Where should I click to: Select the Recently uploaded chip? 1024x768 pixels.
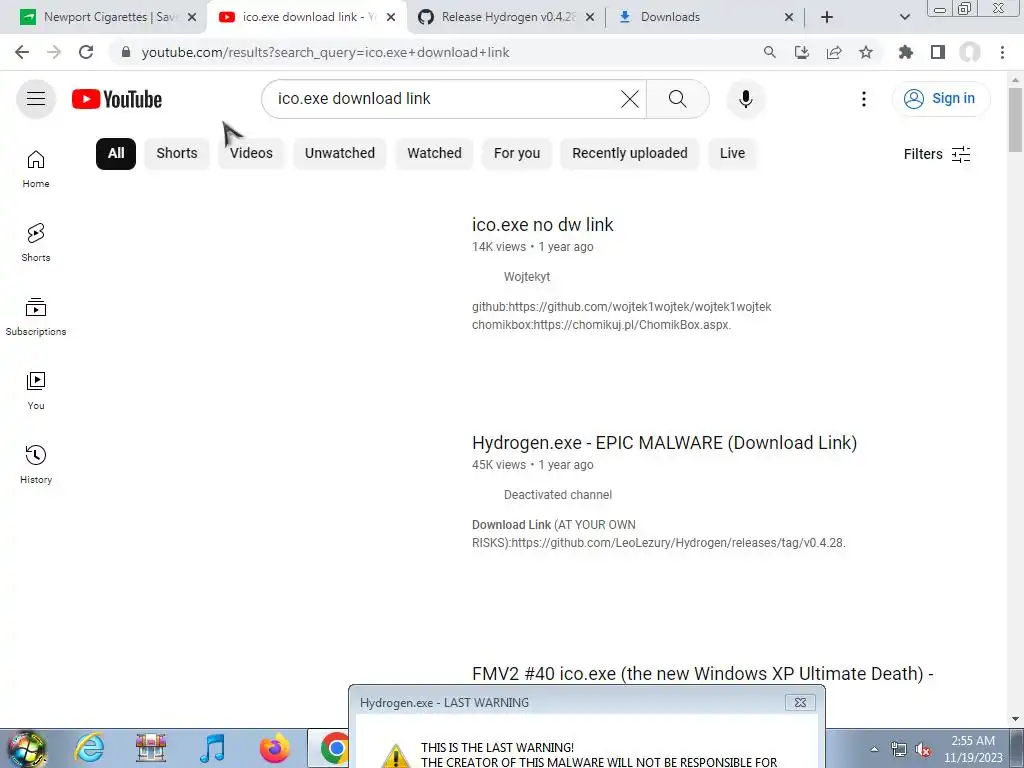[630, 153]
